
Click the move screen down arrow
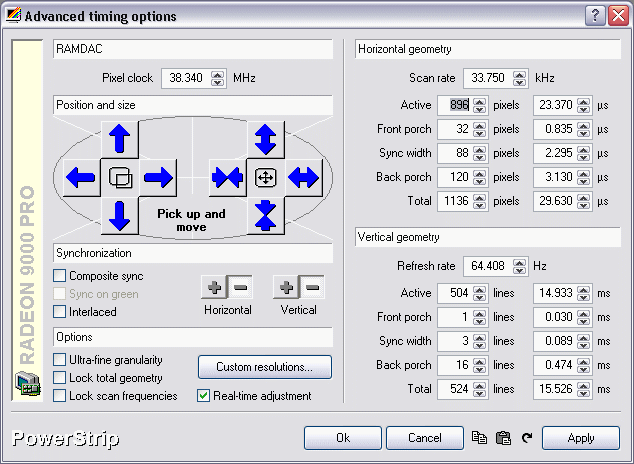(x=119, y=216)
